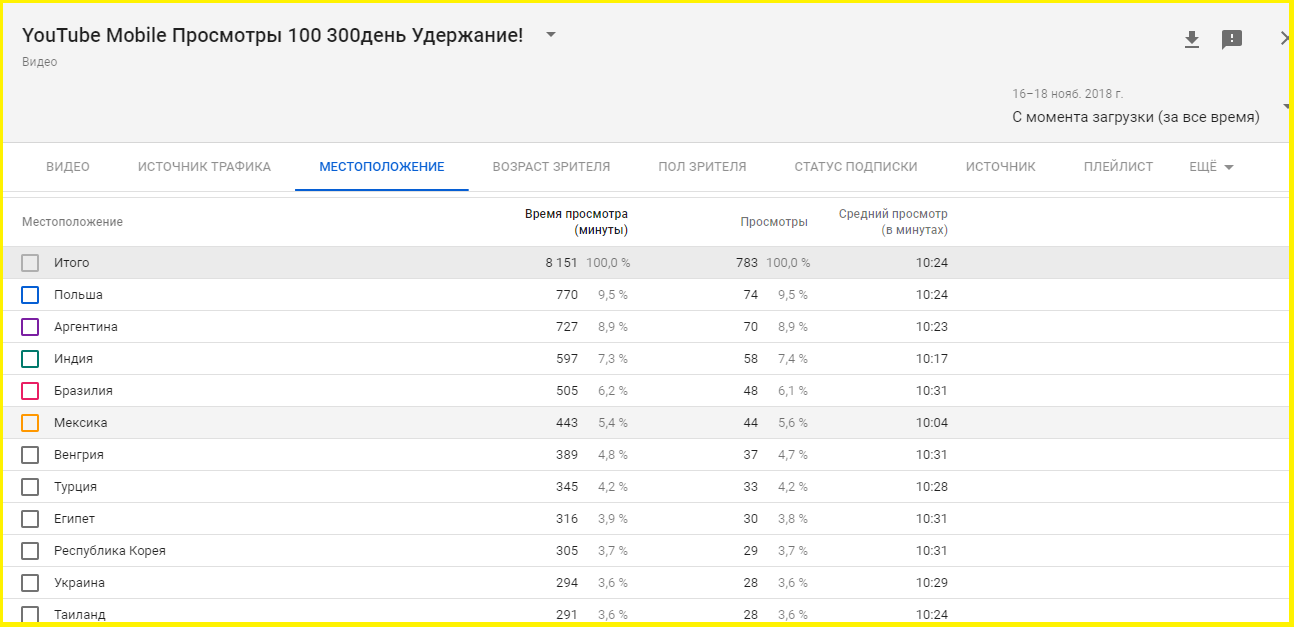Close the analytics panel
Image resolution: width=1294 pixels, height=627 pixels.
(x=1285, y=39)
